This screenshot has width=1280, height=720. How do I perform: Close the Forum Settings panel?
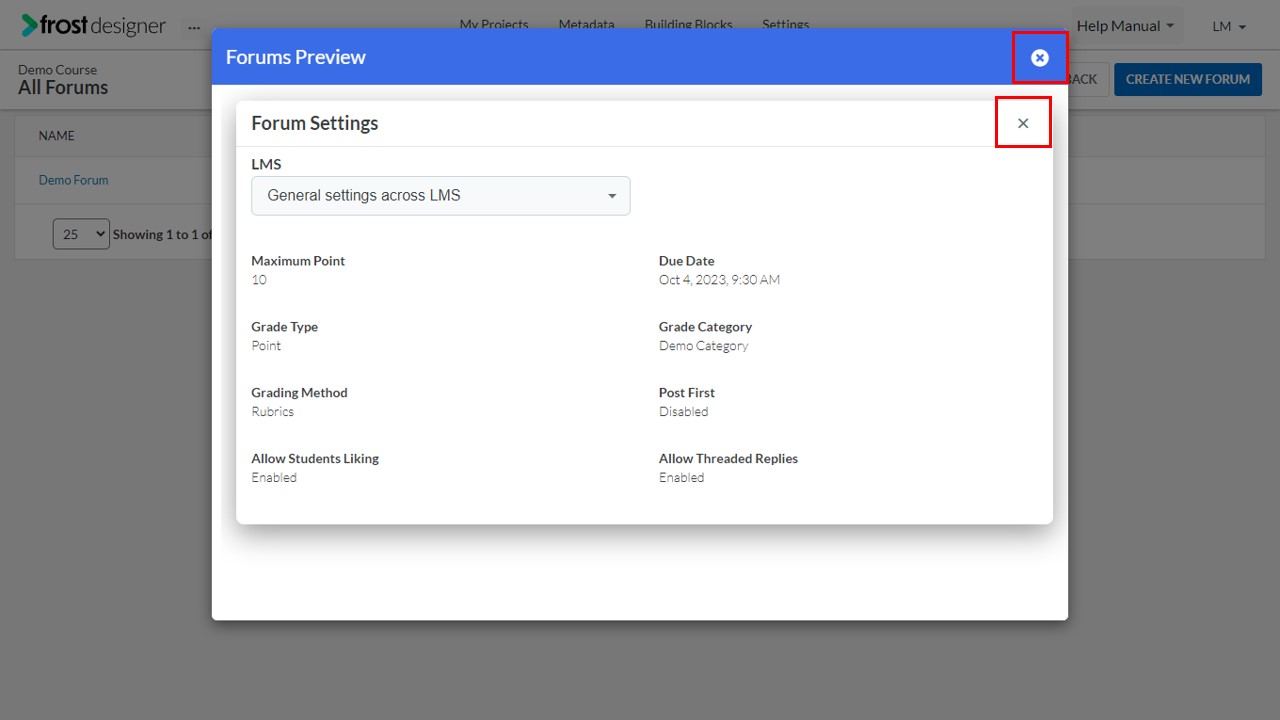[x=1023, y=123]
